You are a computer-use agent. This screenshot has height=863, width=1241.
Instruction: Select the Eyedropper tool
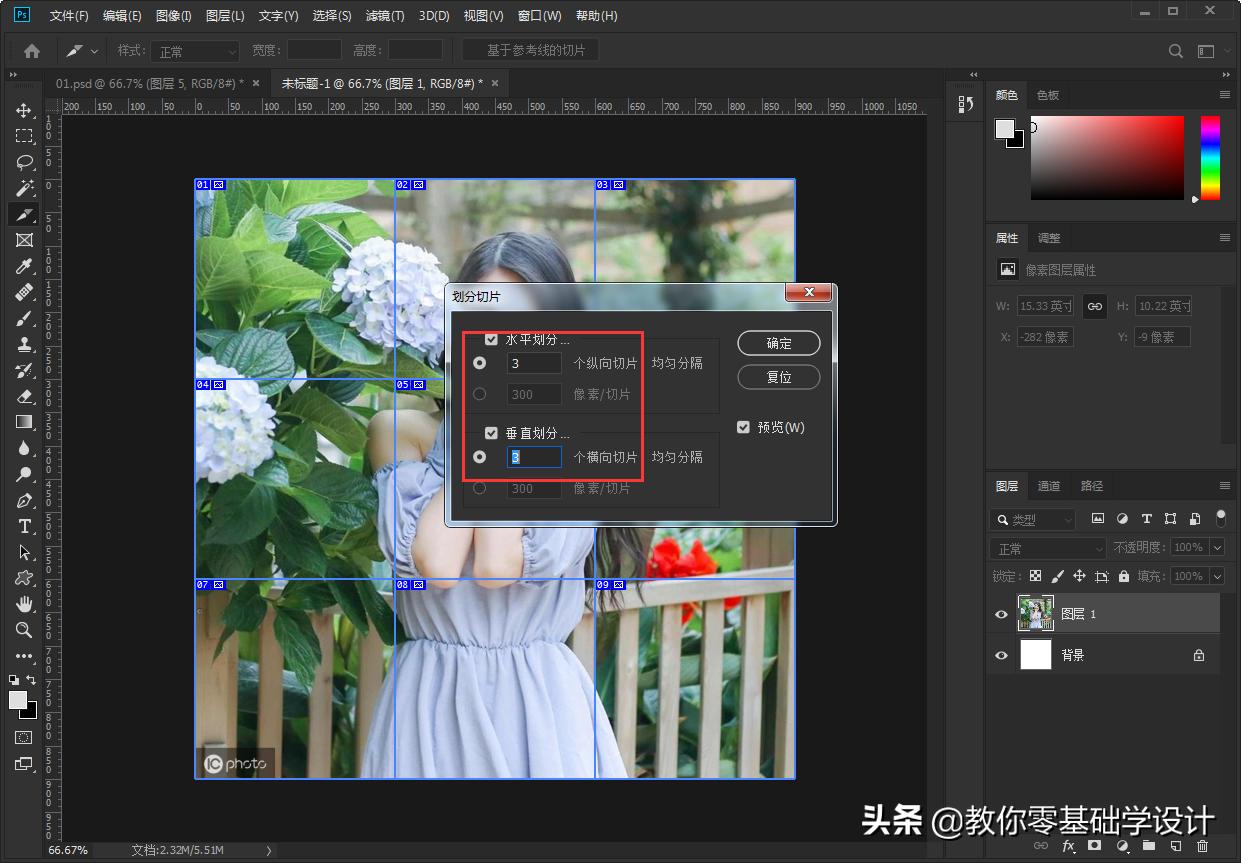tap(24, 266)
